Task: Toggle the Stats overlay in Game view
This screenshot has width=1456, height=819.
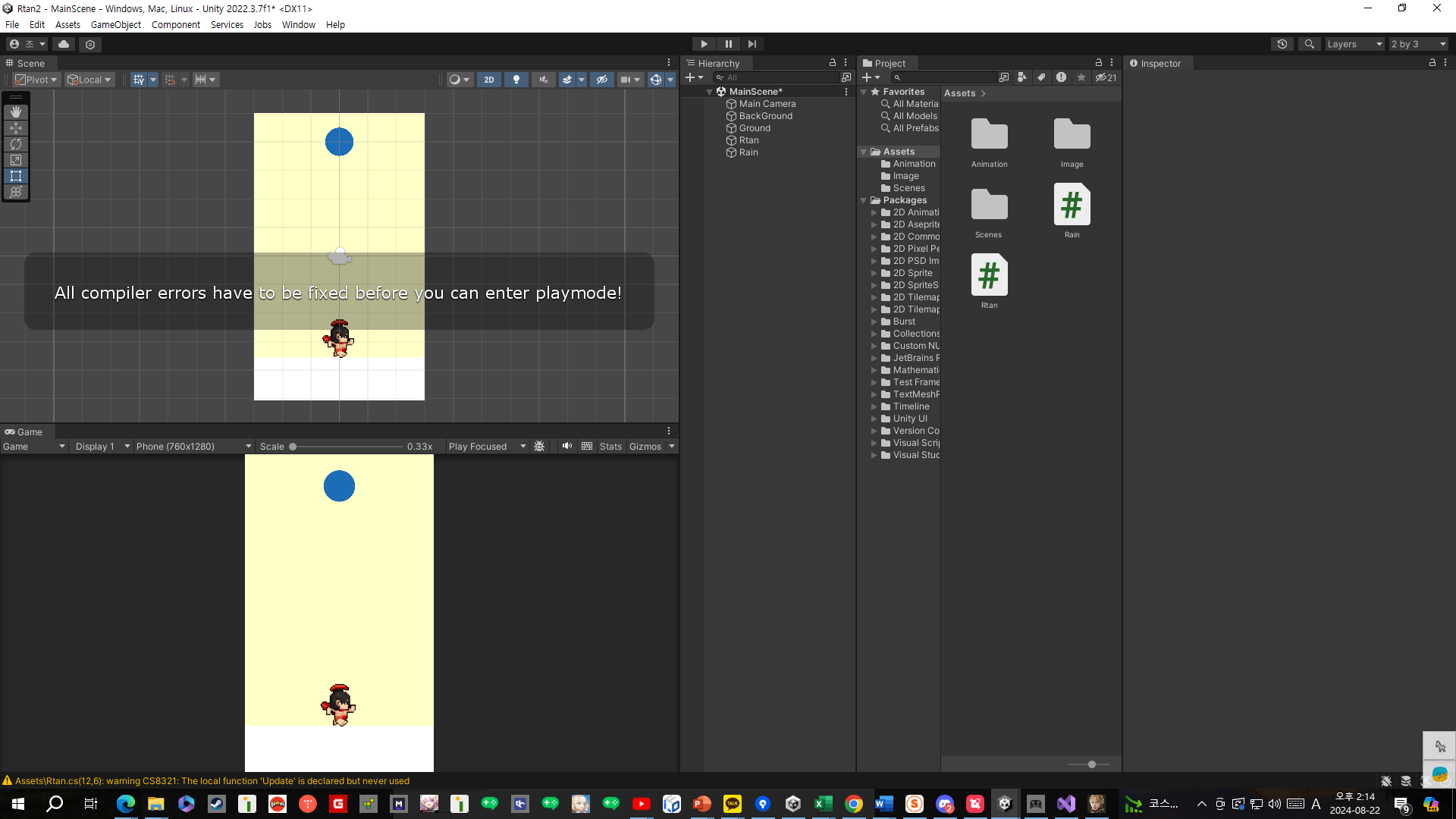Action: (x=610, y=447)
